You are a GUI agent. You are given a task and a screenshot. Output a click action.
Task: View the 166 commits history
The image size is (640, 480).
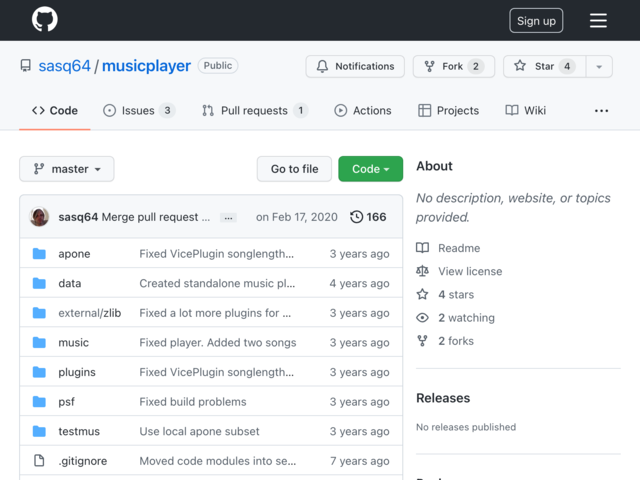coord(368,217)
